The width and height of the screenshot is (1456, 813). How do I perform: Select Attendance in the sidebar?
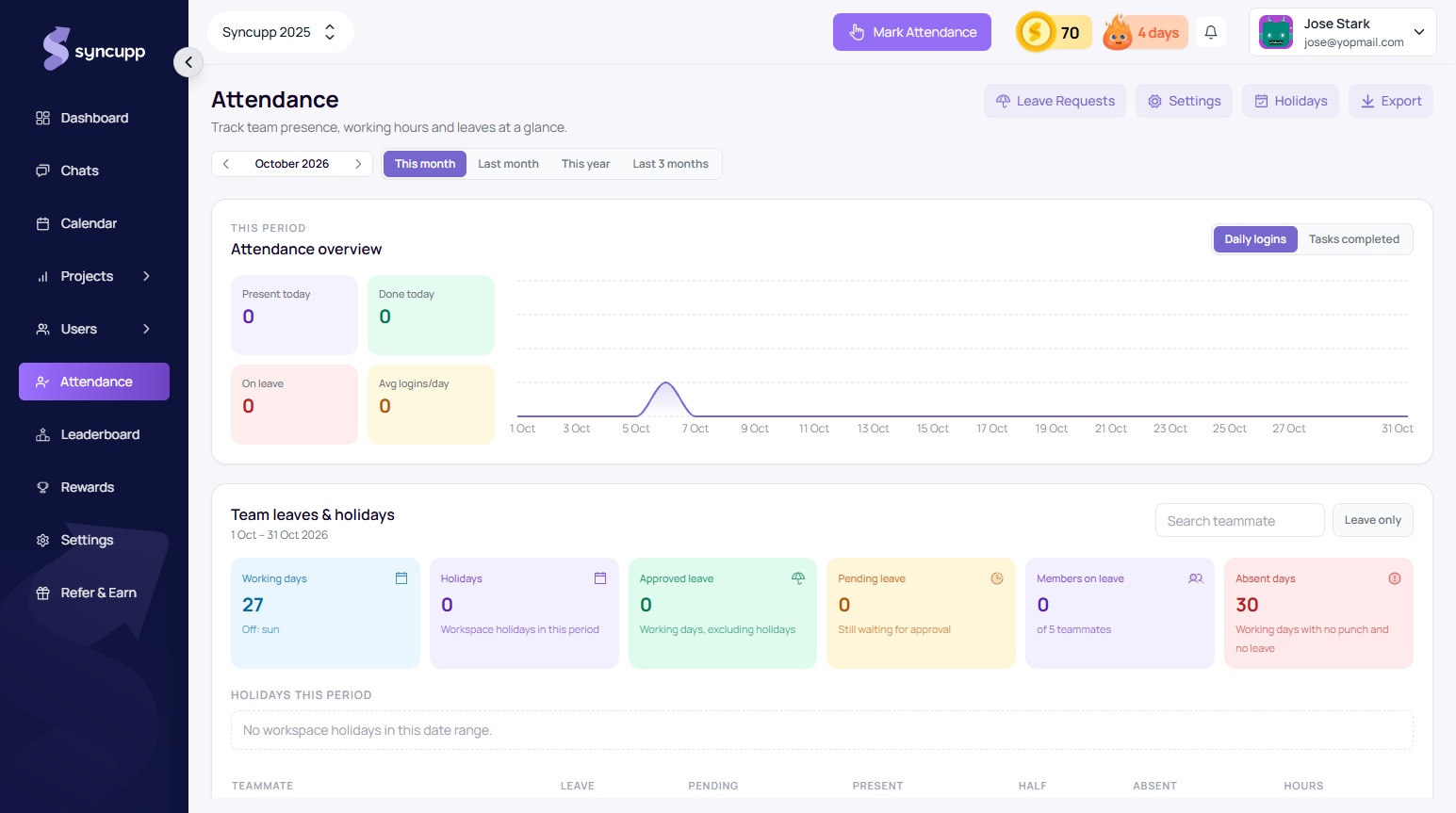pyautogui.click(x=94, y=382)
